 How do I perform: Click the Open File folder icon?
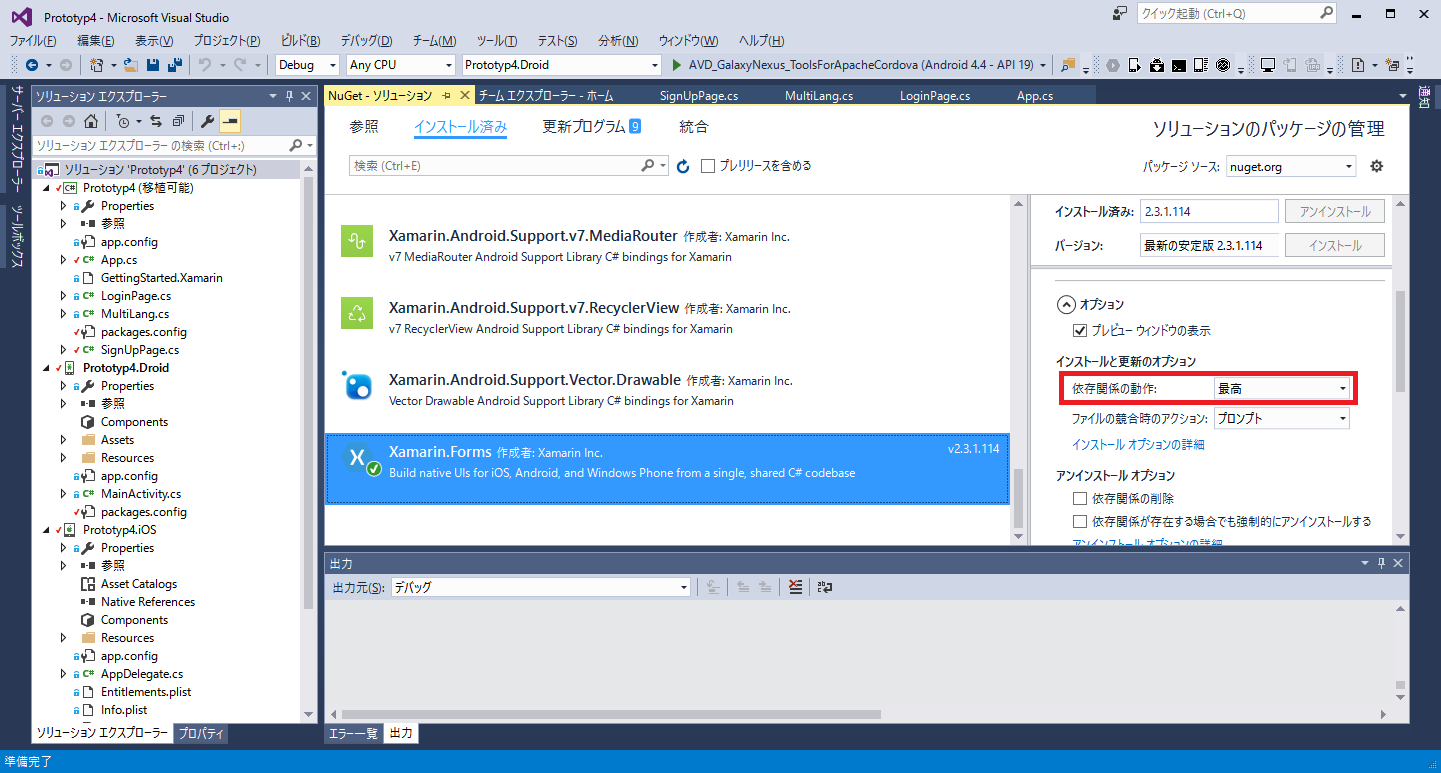[131, 65]
